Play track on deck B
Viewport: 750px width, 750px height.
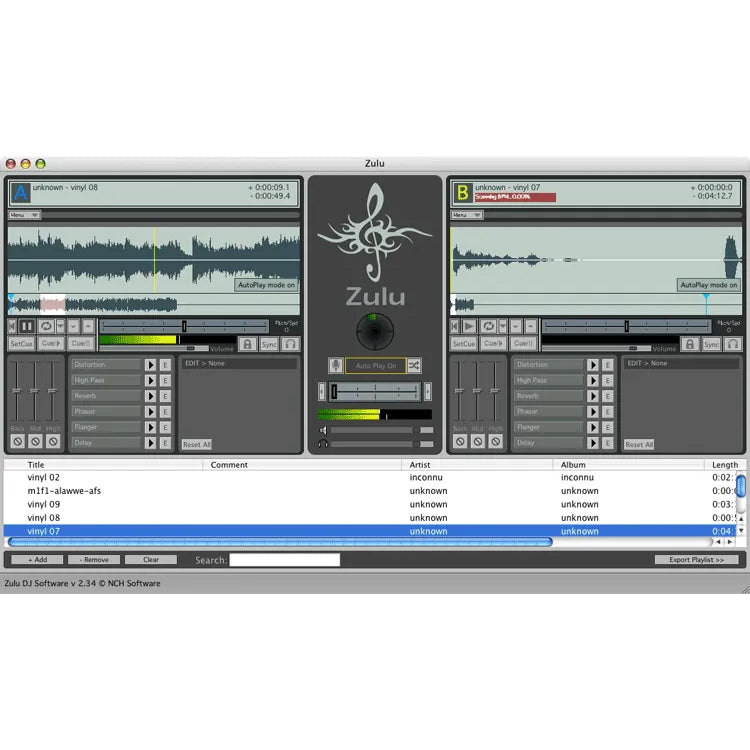click(470, 327)
